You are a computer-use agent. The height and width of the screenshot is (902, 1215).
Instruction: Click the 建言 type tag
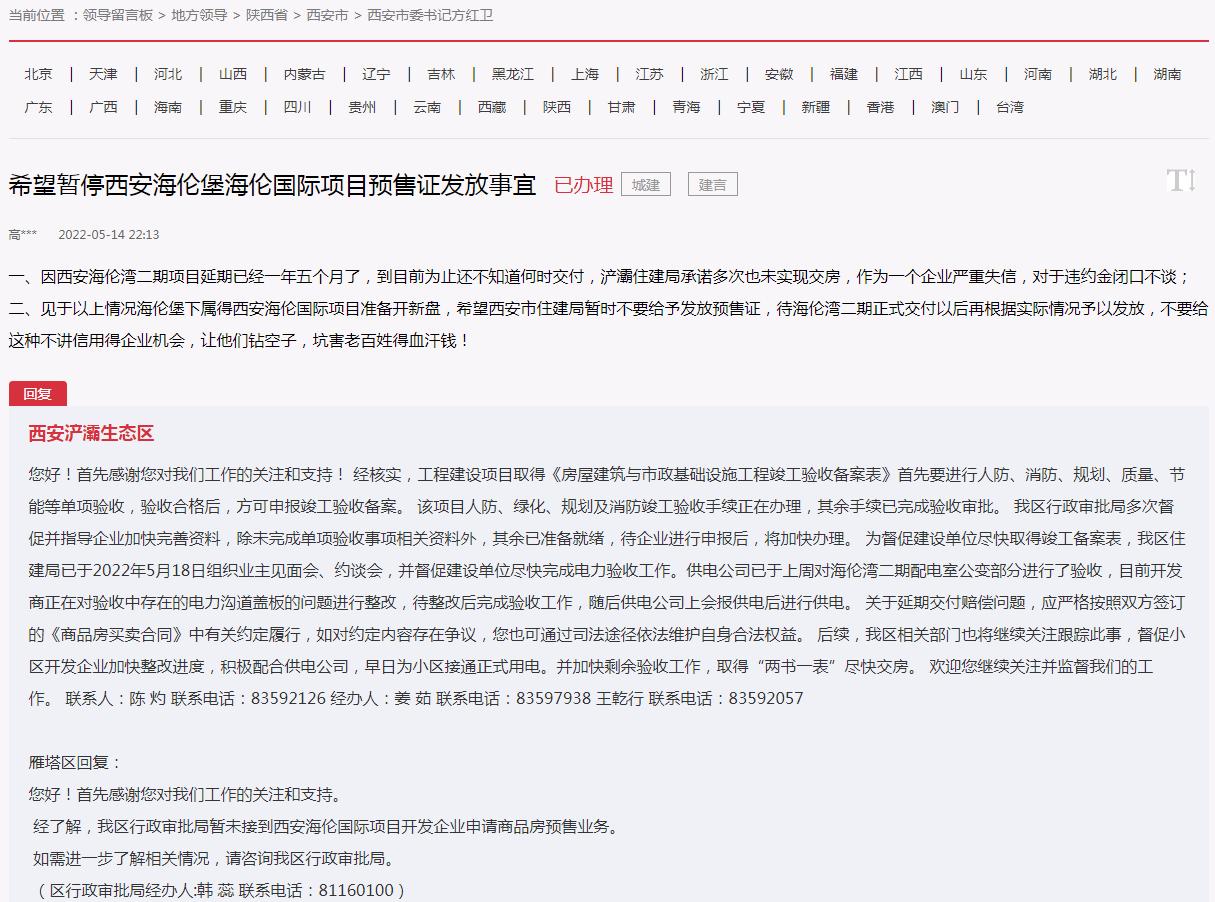[x=712, y=185]
